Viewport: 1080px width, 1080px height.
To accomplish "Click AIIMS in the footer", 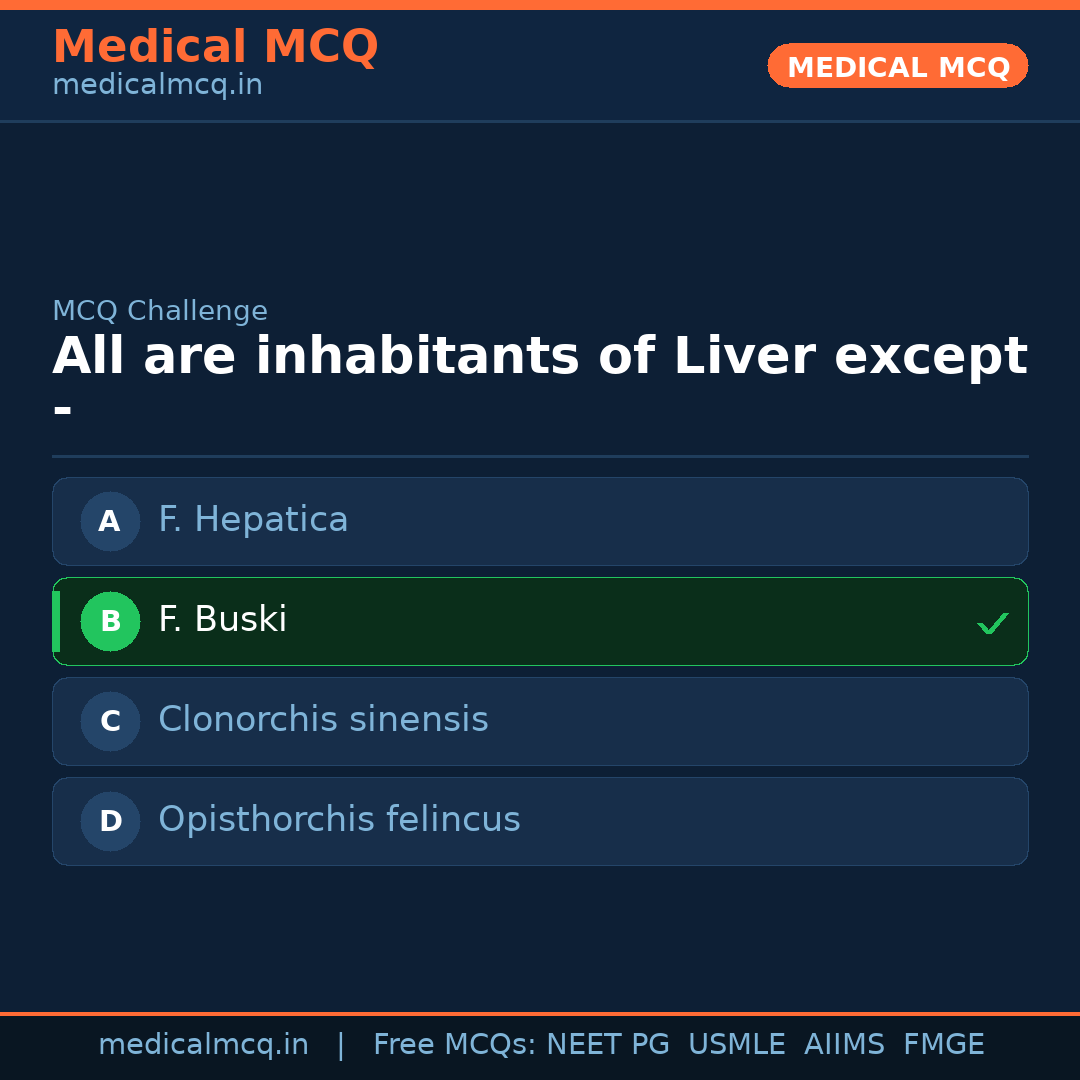I will [844, 1045].
